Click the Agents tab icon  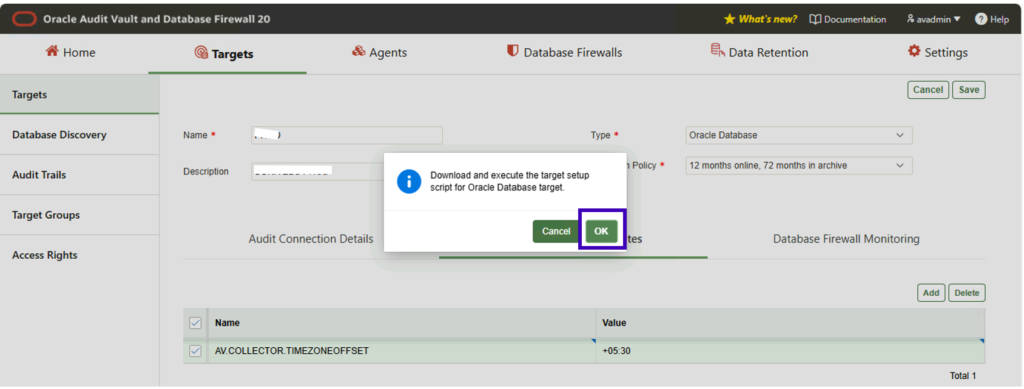coord(359,52)
